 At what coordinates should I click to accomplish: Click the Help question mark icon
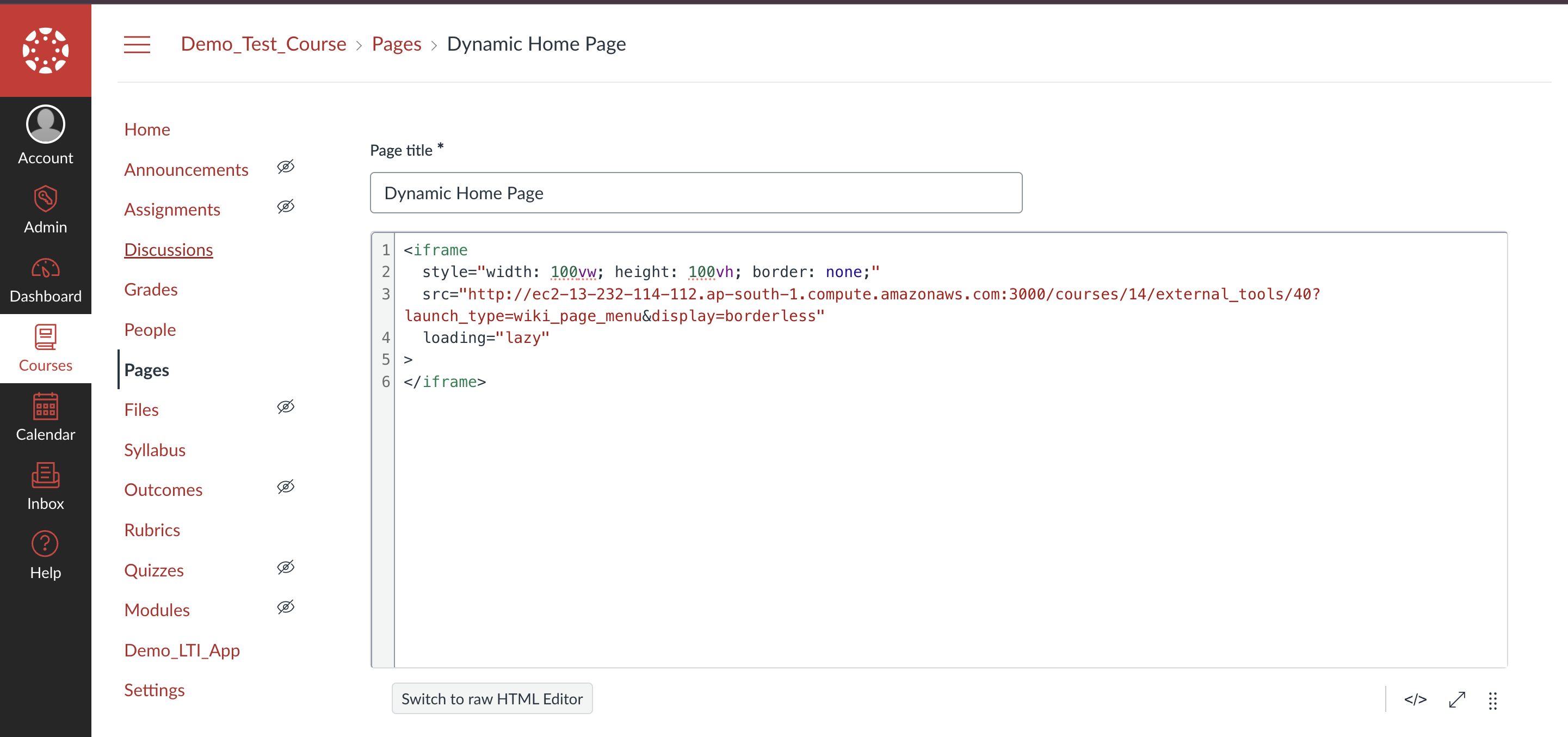point(46,543)
